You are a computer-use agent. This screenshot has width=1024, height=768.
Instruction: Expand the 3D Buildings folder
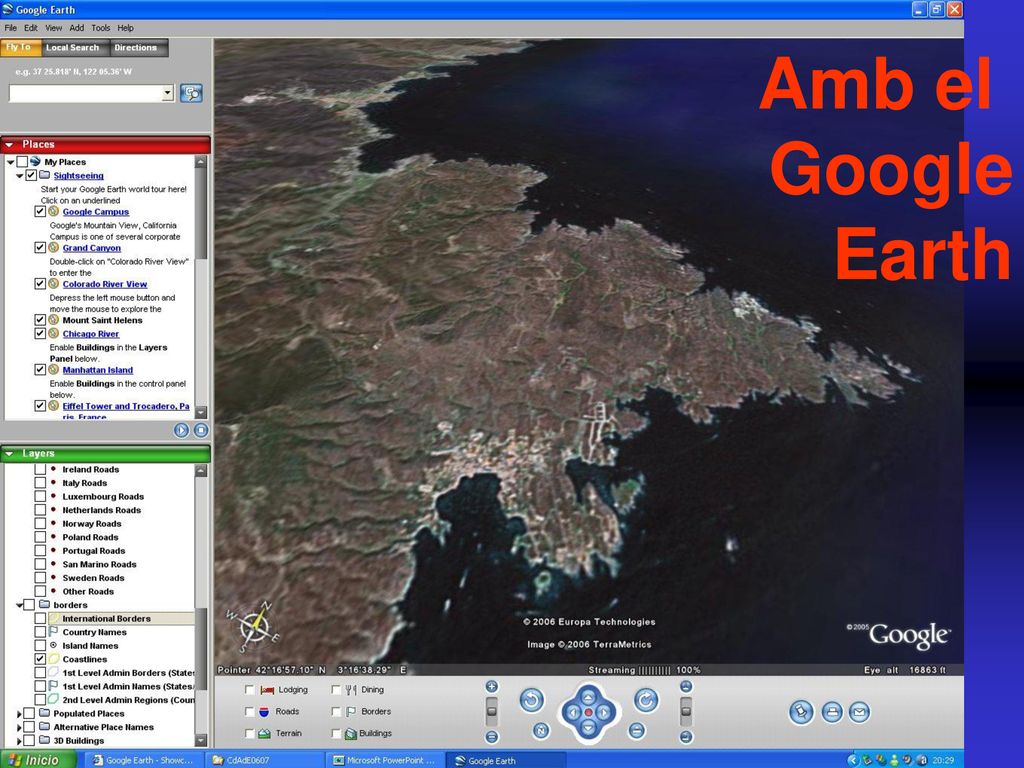[20, 741]
